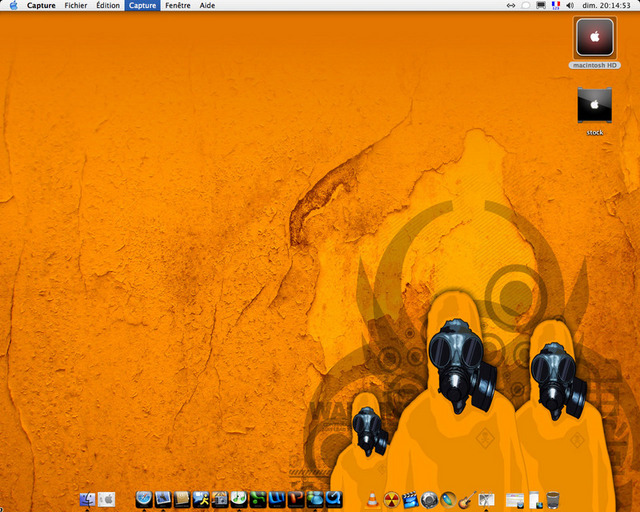Open the orange PowerPoint dock icon
This screenshot has width=640, height=512.
pos(296,499)
